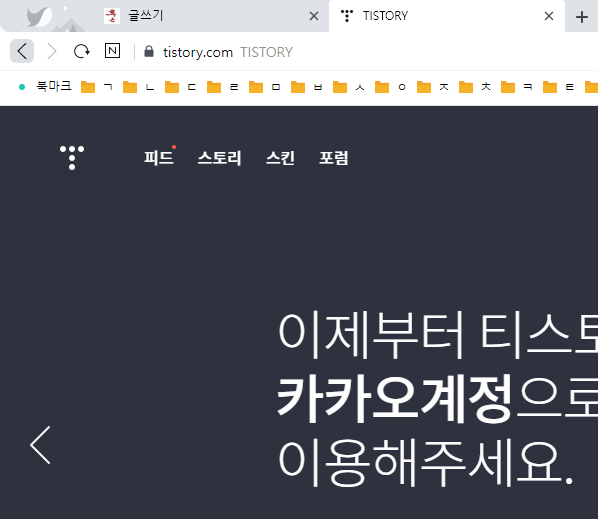
Task: Open the ㅁ bookmark folder
Action: coord(265,87)
